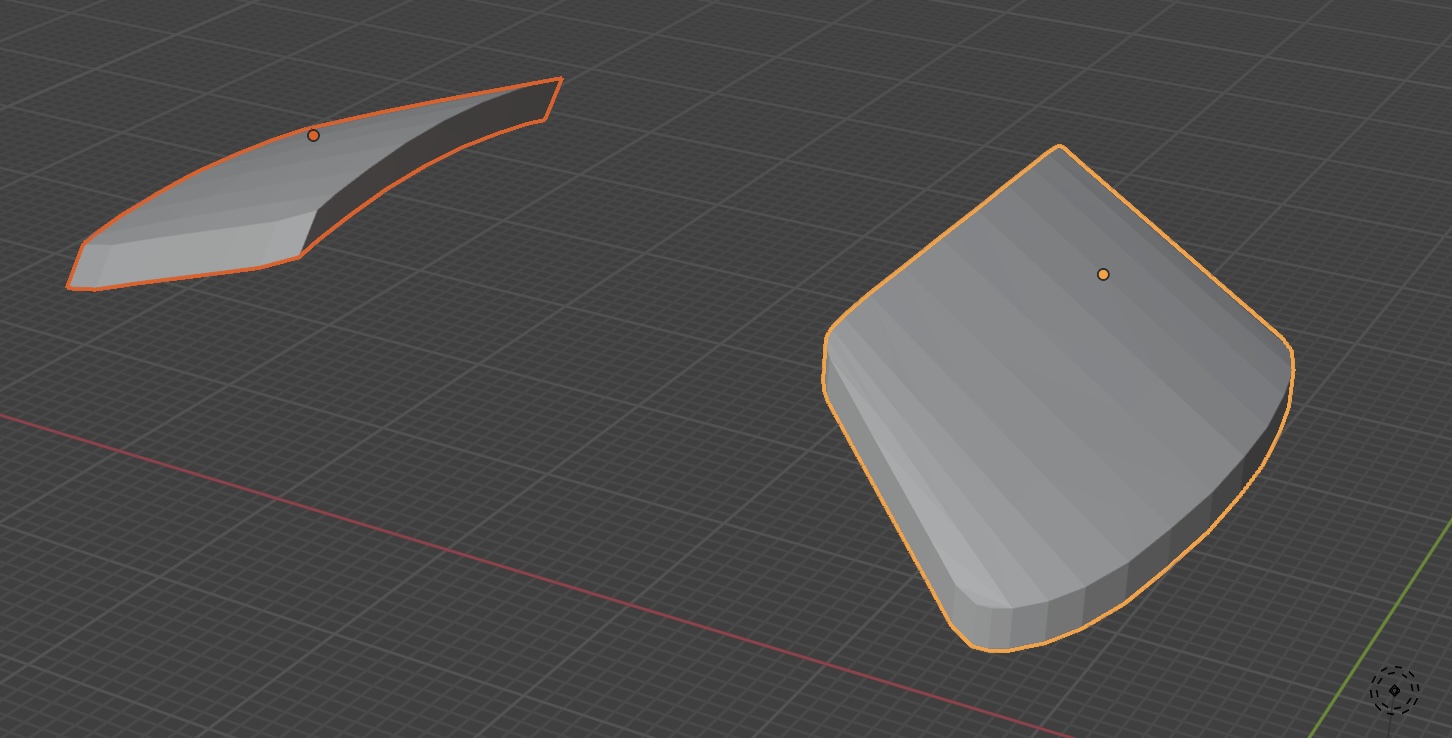Click empty grid space between the two meshes
The height and width of the screenshot is (738, 1452).
click(x=650, y=300)
